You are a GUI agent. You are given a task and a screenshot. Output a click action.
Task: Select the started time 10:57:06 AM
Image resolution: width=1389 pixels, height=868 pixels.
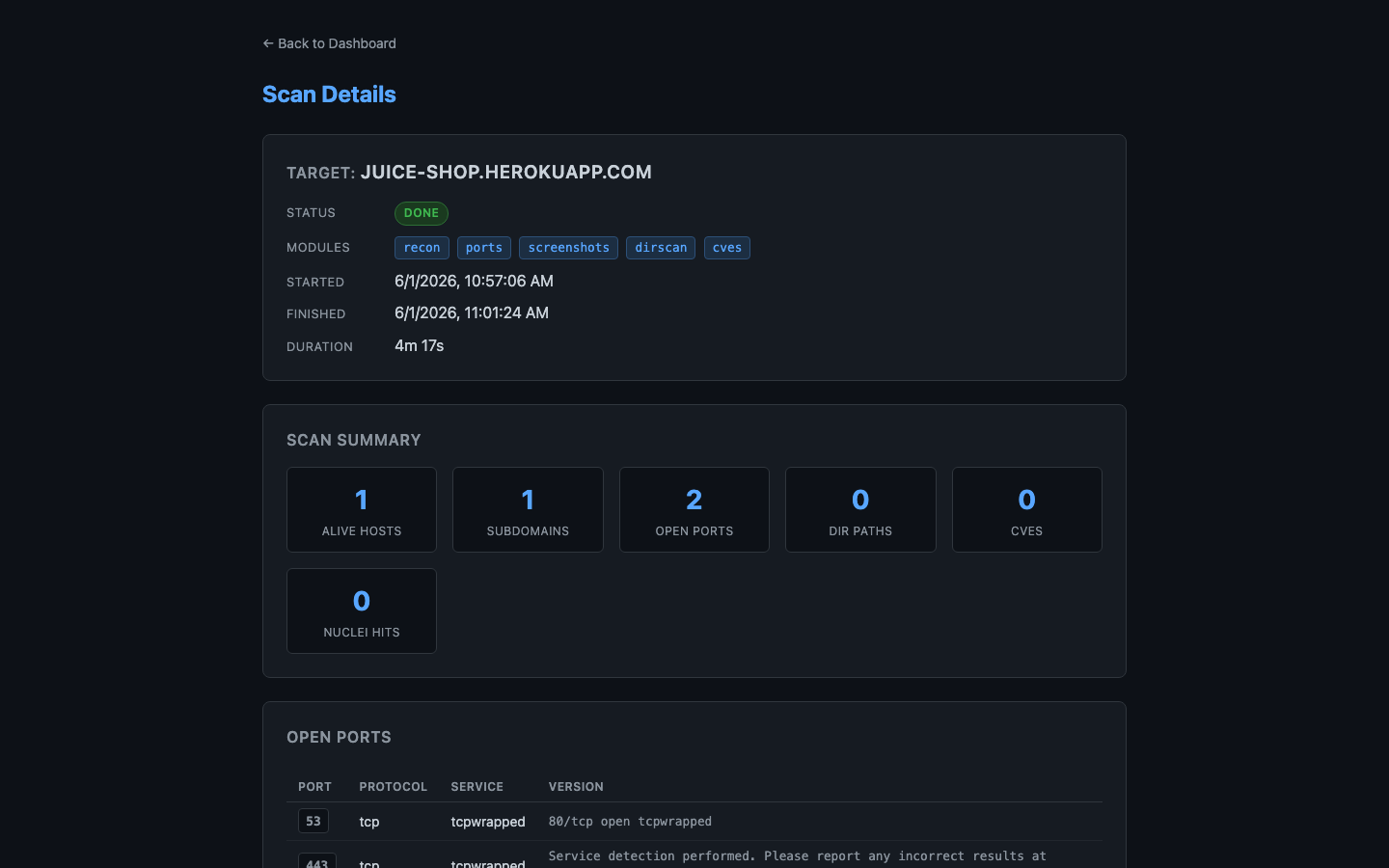pos(508,281)
